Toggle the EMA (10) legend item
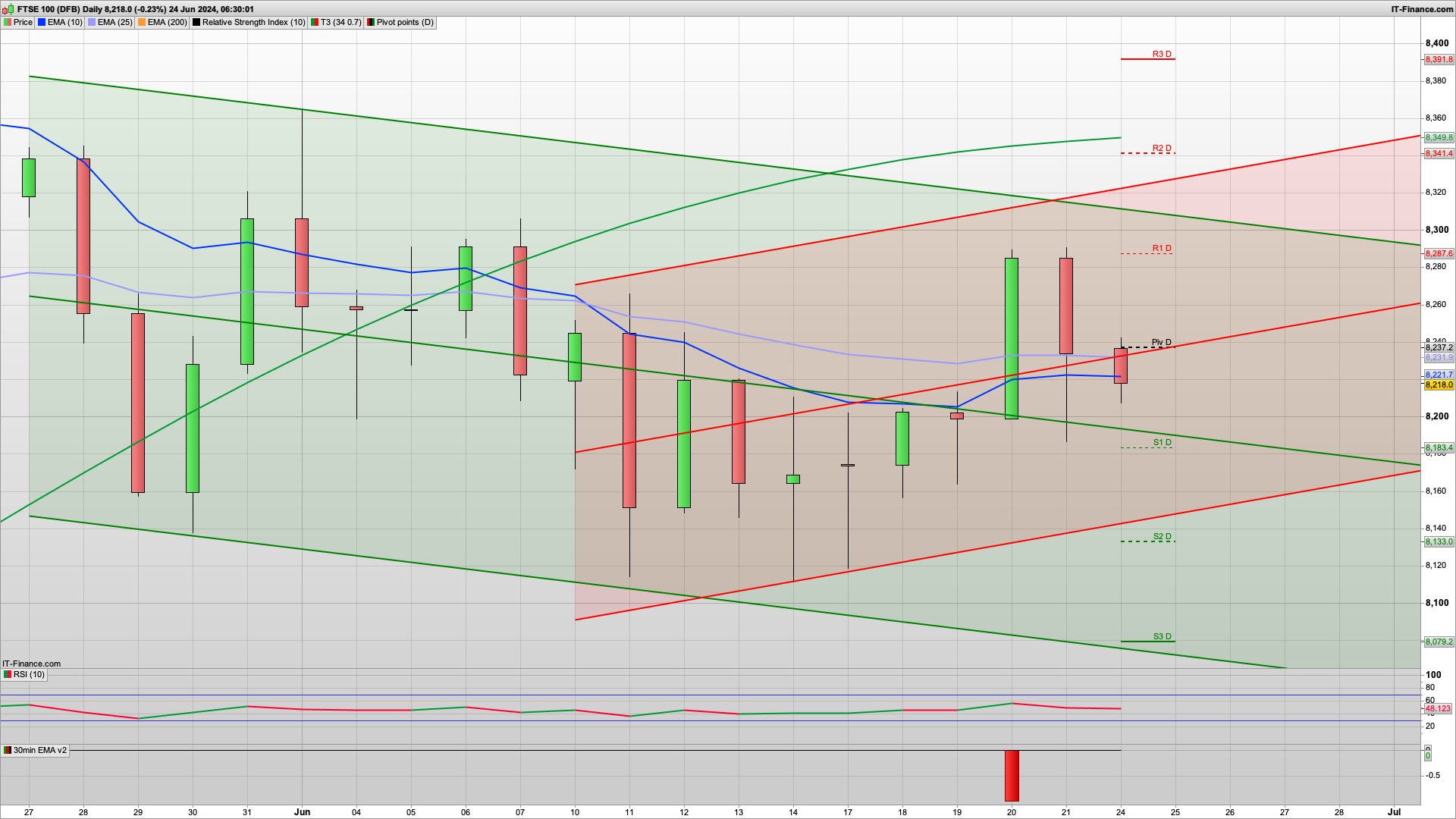Image resolution: width=1456 pixels, height=819 pixels. click(x=60, y=22)
